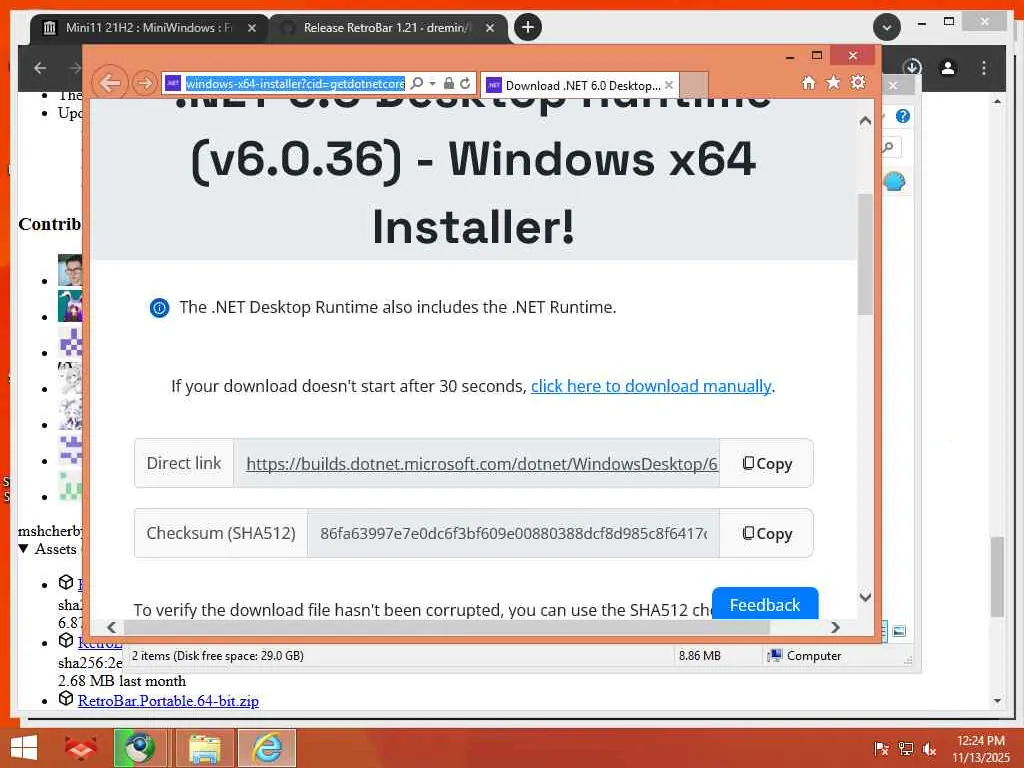Click the muted volume tray icon

click(x=929, y=749)
